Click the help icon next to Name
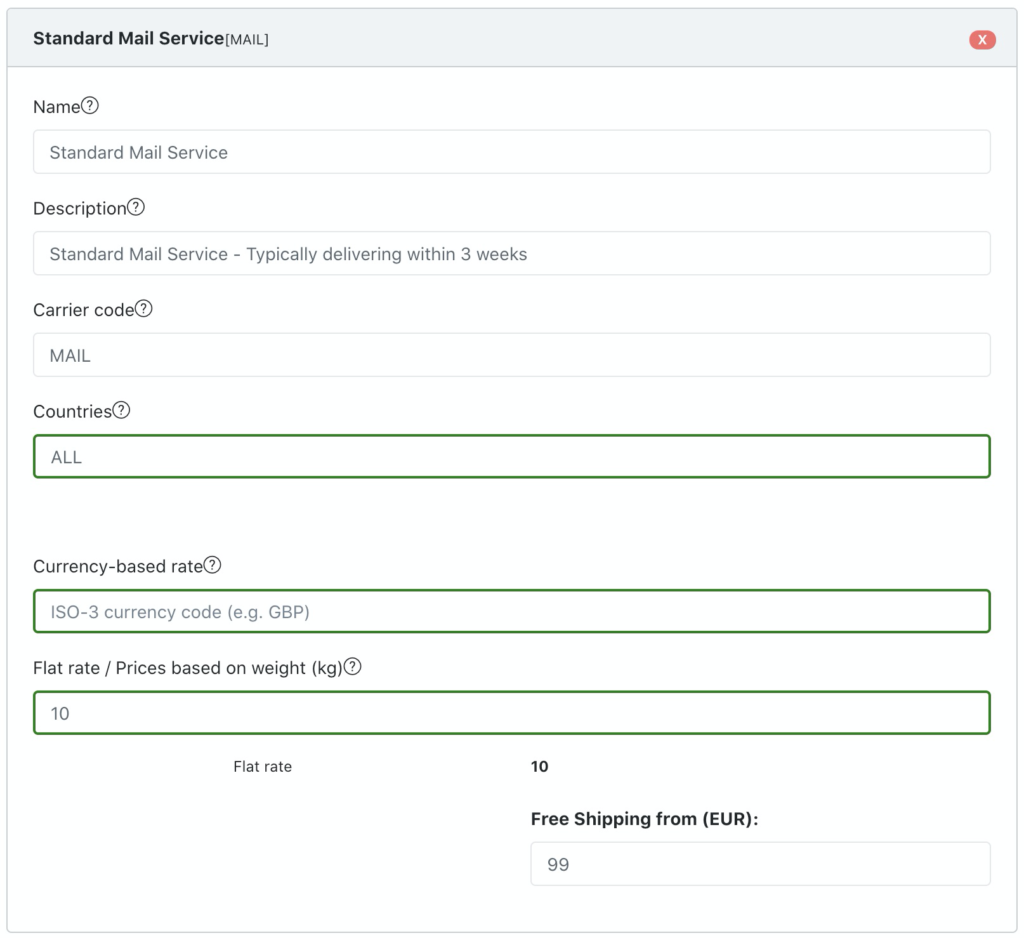1024x938 pixels. click(90, 106)
